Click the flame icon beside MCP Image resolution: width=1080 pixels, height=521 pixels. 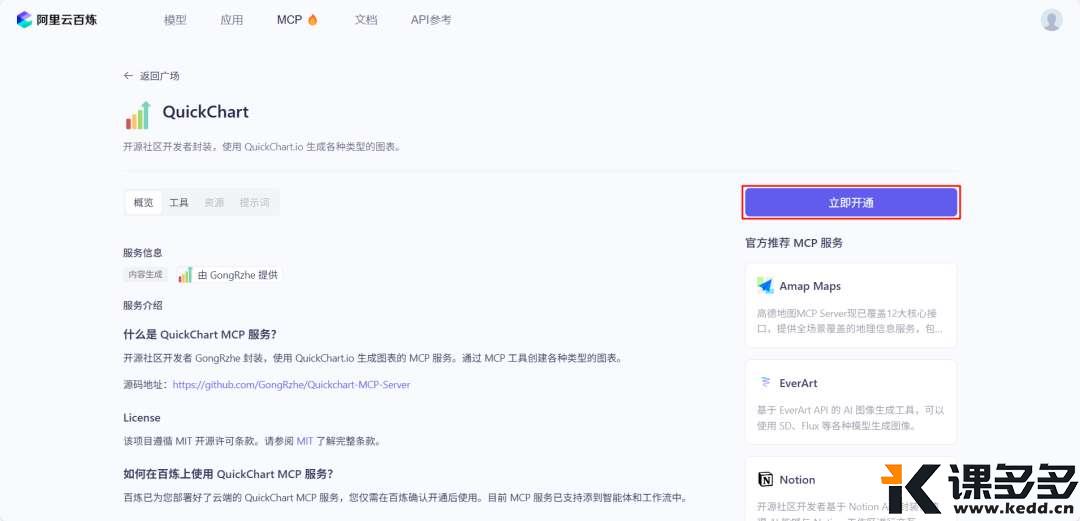pyautogui.click(x=313, y=20)
